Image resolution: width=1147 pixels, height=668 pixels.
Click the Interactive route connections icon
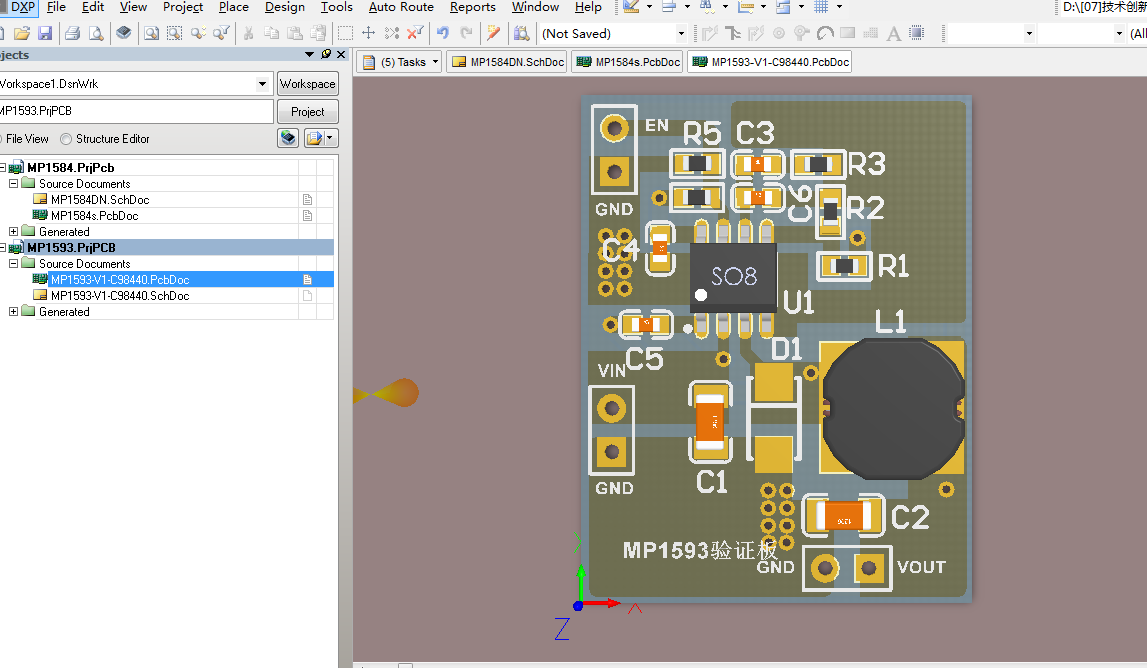(x=710, y=33)
